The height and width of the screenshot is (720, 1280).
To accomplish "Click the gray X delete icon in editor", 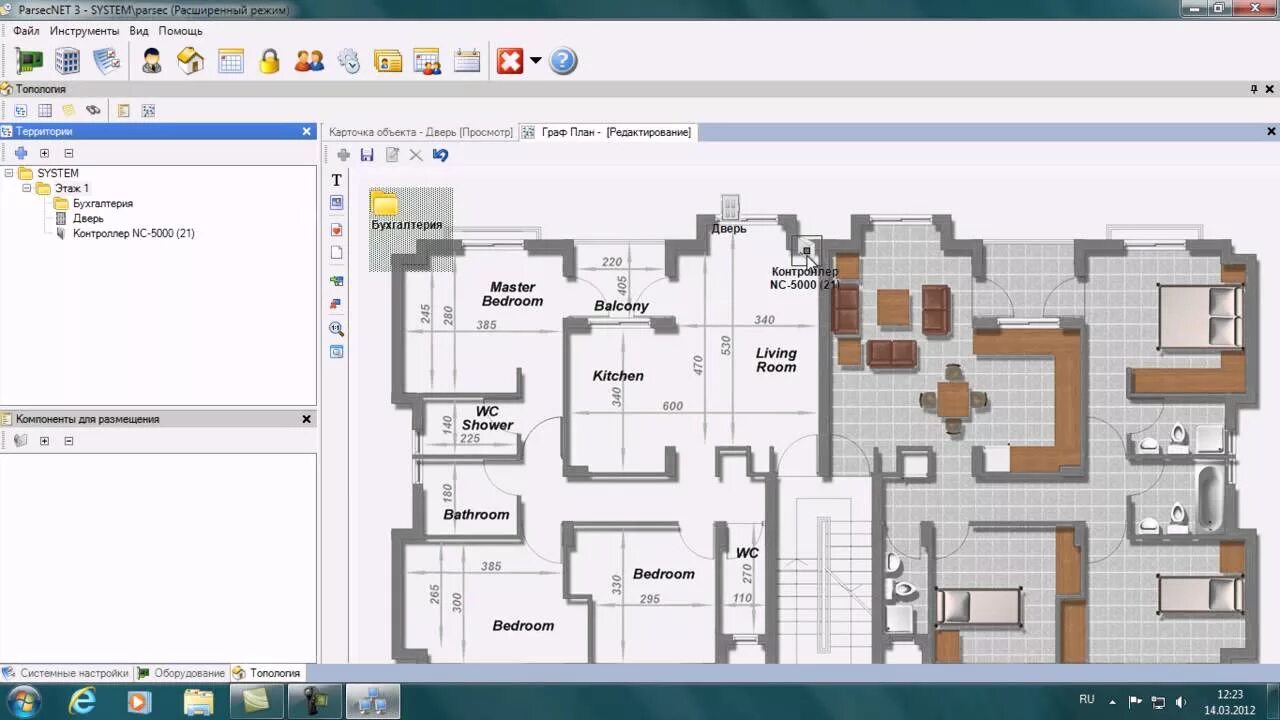I will pos(416,155).
